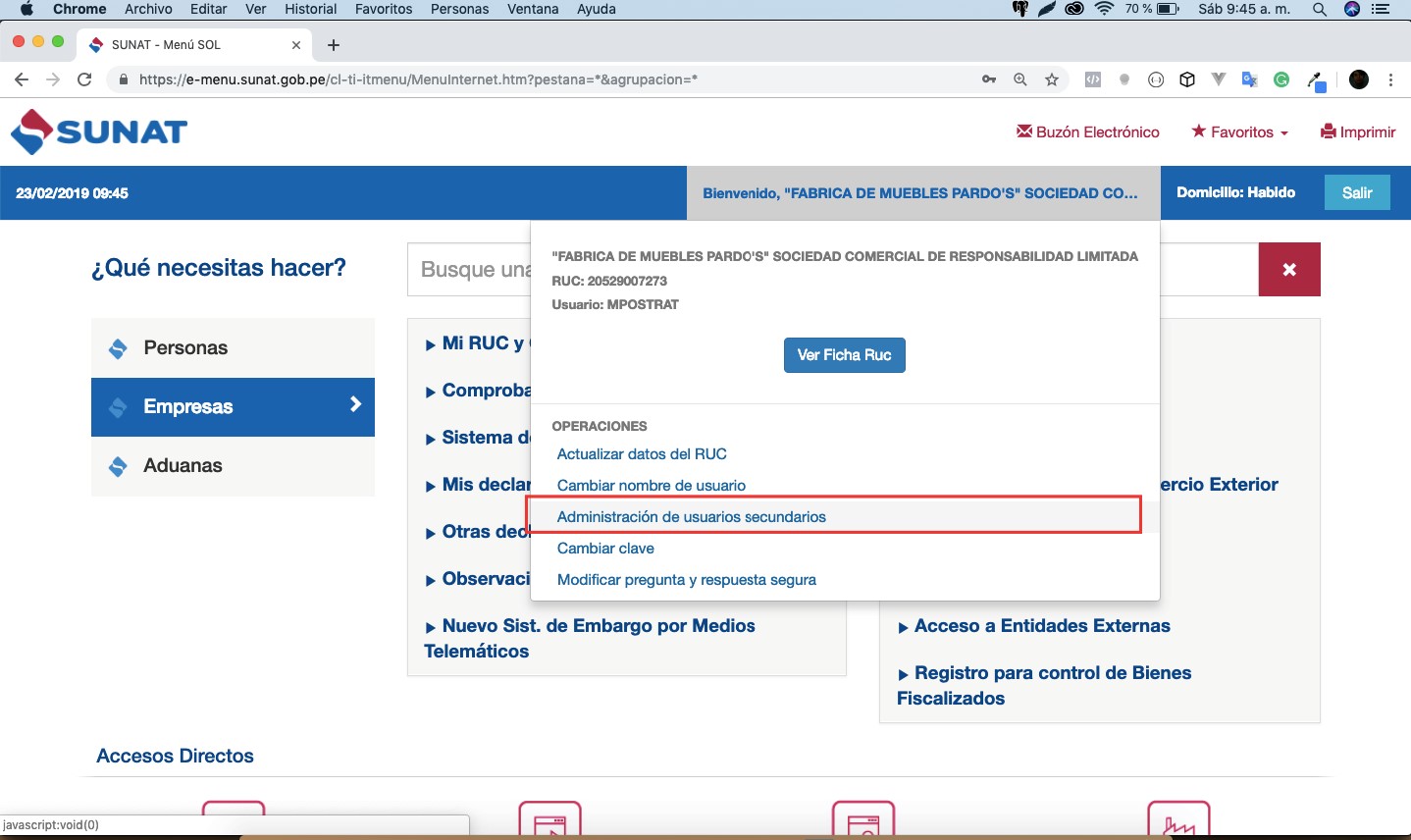
Task: Click the saved password key icon
Action: [x=989, y=80]
